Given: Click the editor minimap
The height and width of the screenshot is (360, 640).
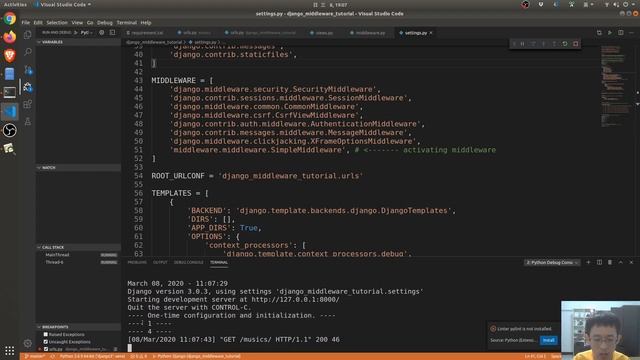Looking at the screenshot, I should 616,86.
